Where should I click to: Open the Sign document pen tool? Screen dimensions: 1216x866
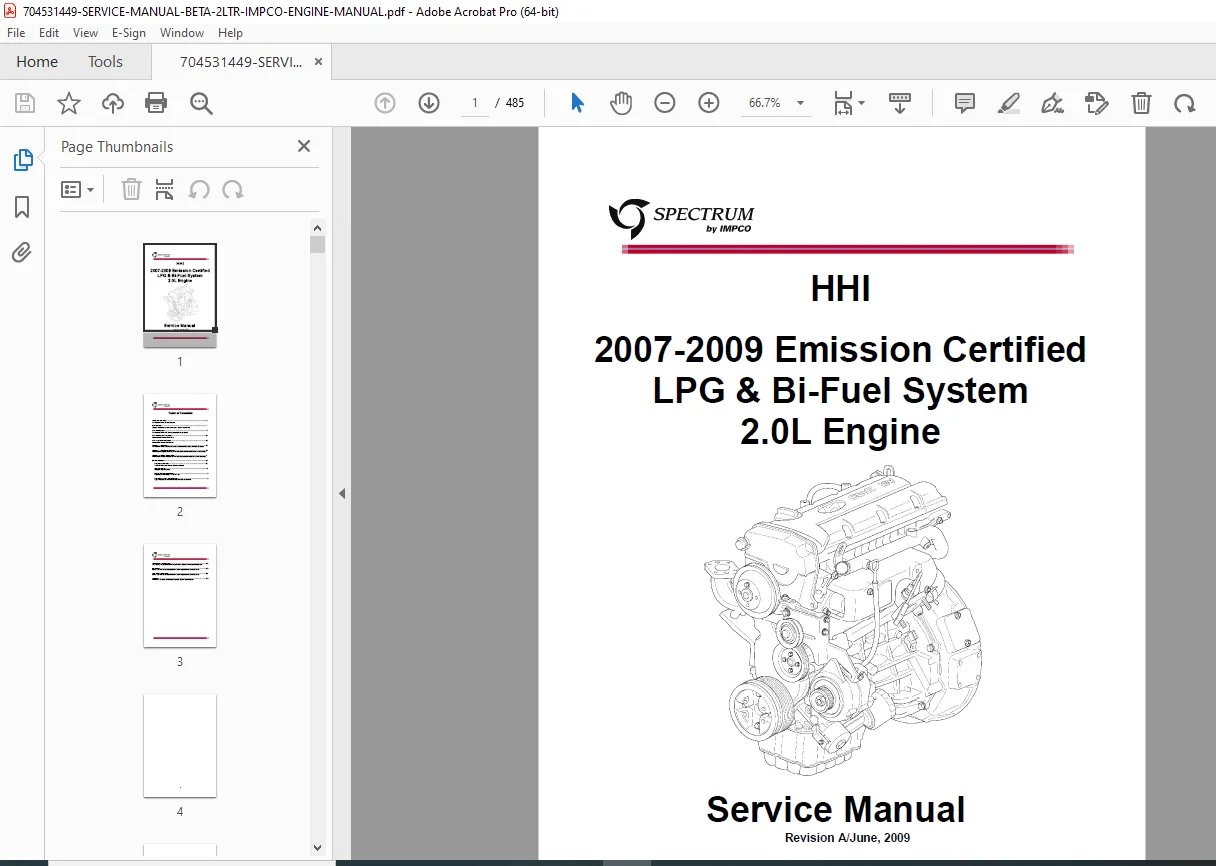[x=1052, y=103]
